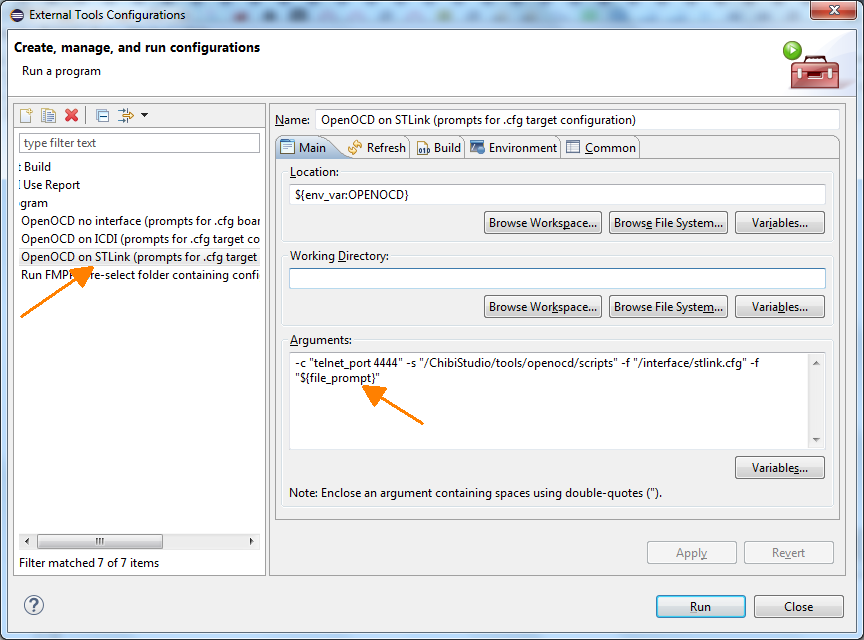
Task: Select OpenOCD no interface configuration
Action: point(140,221)
